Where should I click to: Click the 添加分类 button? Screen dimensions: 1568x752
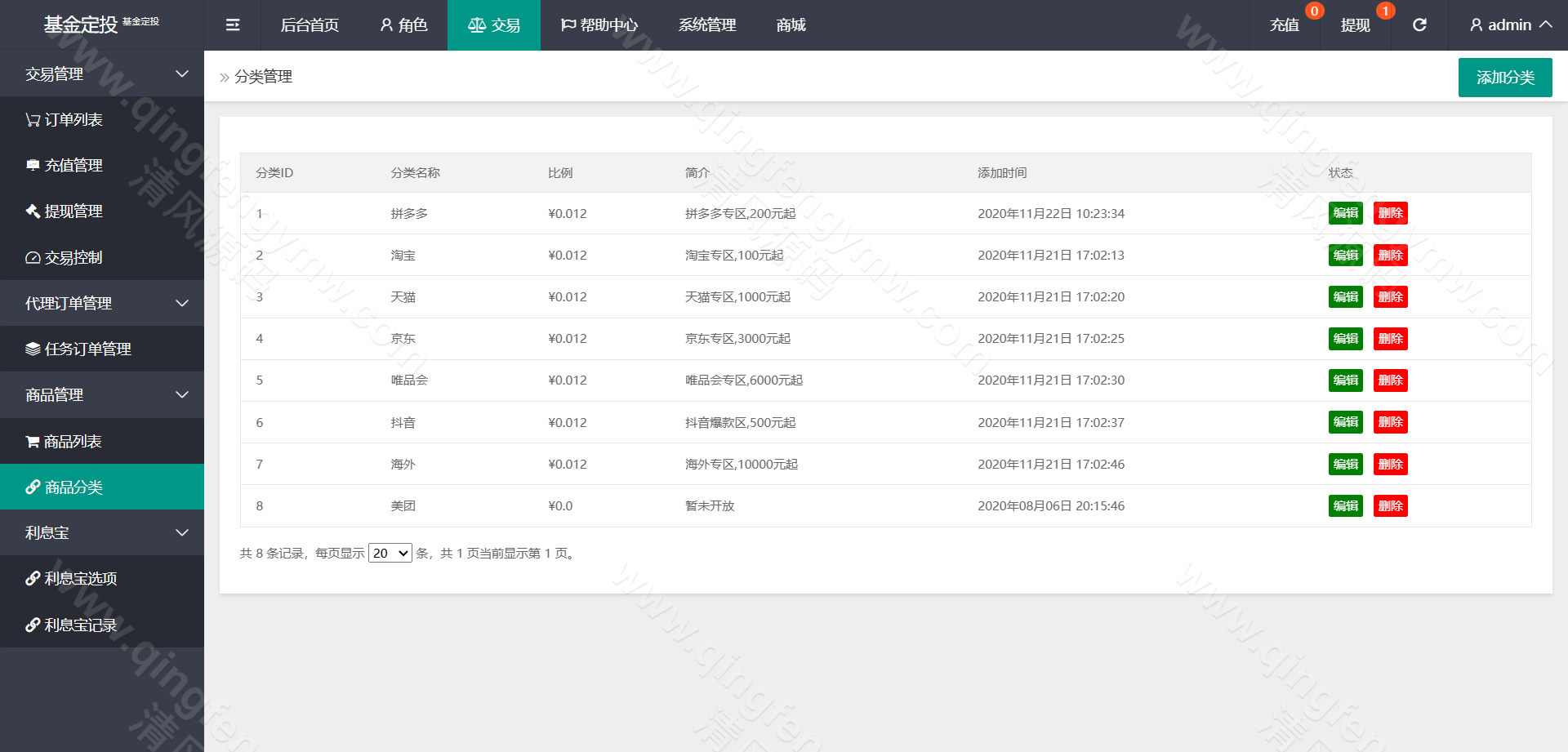coord(1504,78)
